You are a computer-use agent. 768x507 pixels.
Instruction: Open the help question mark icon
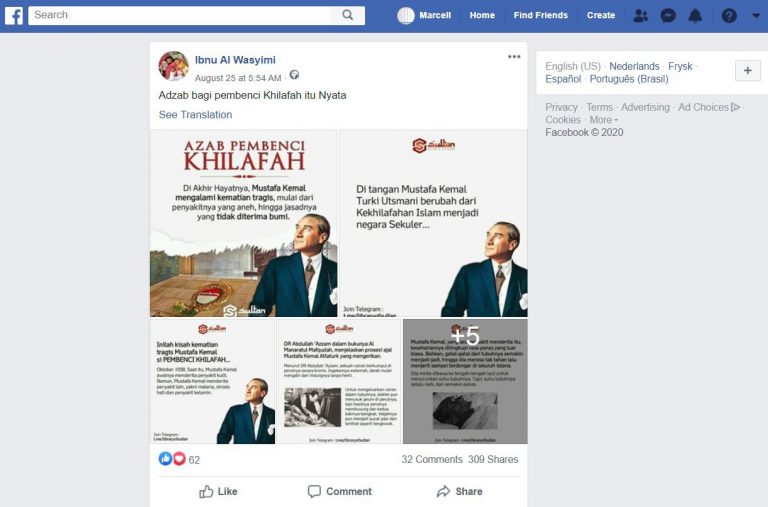[729, 16]
